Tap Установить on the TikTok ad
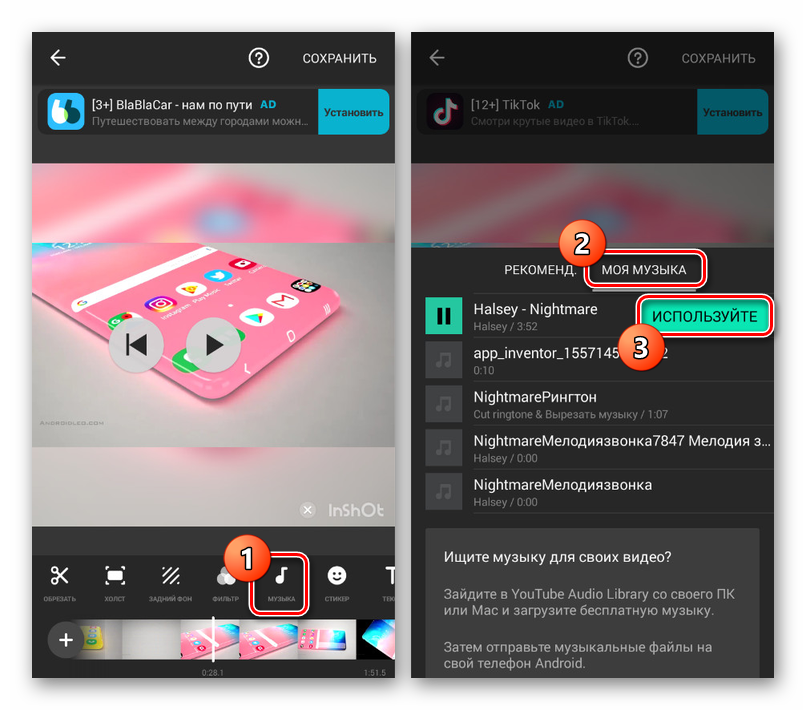Viewport: 806px width, 710px height. (x=733, y=114)
